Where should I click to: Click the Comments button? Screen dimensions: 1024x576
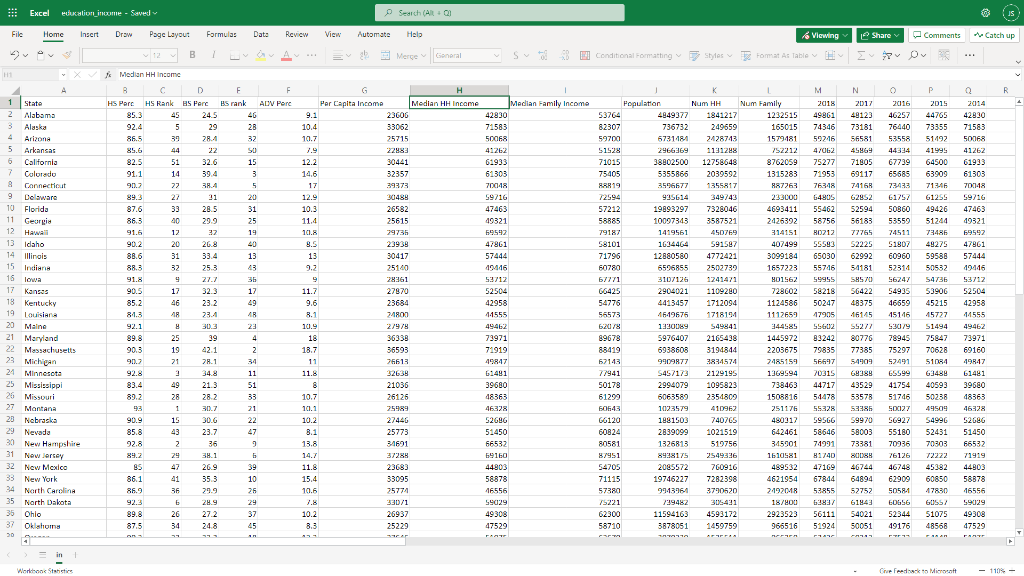pos(936,35)
